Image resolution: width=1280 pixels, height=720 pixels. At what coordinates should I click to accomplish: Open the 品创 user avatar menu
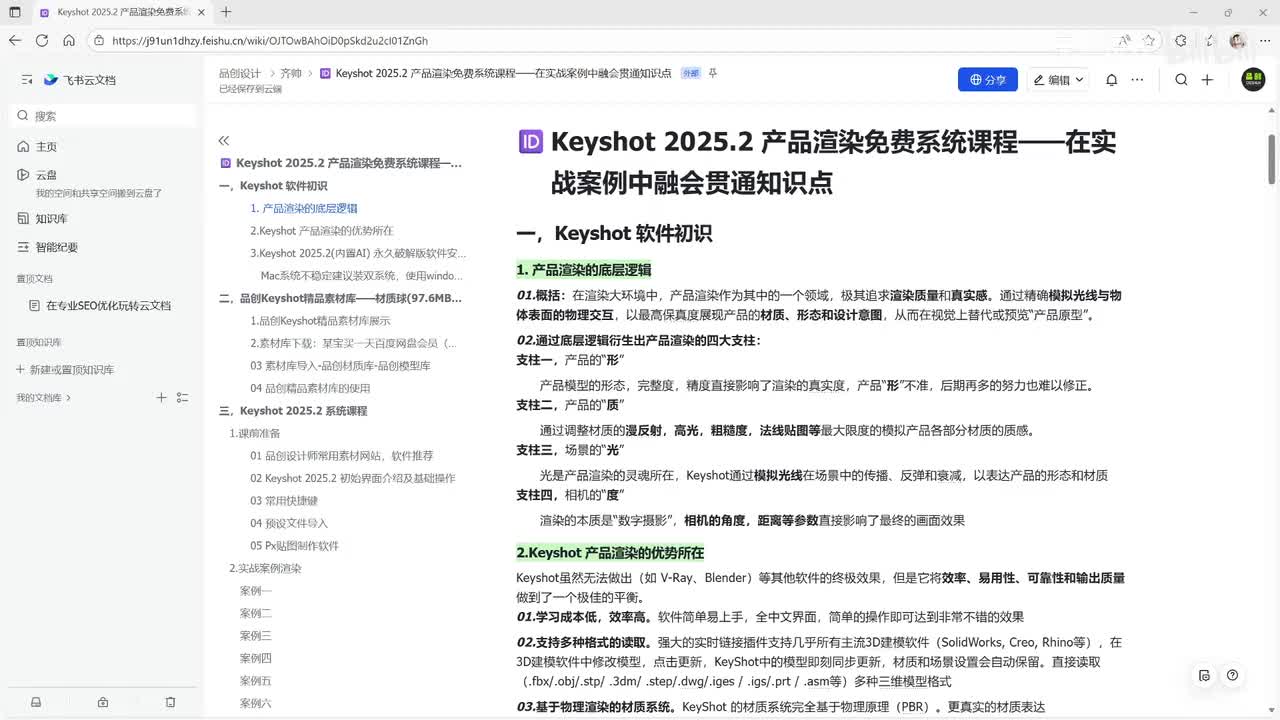point(1253,80)
